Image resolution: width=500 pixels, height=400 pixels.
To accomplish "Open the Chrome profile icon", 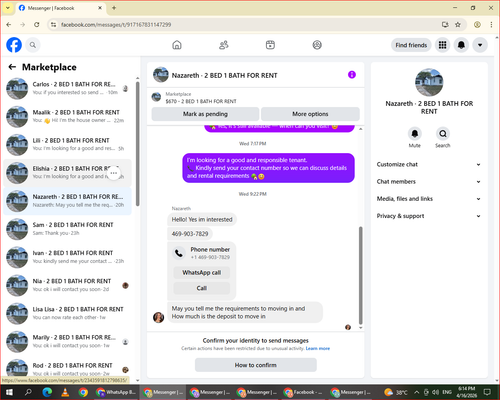I will pos(477,25).
